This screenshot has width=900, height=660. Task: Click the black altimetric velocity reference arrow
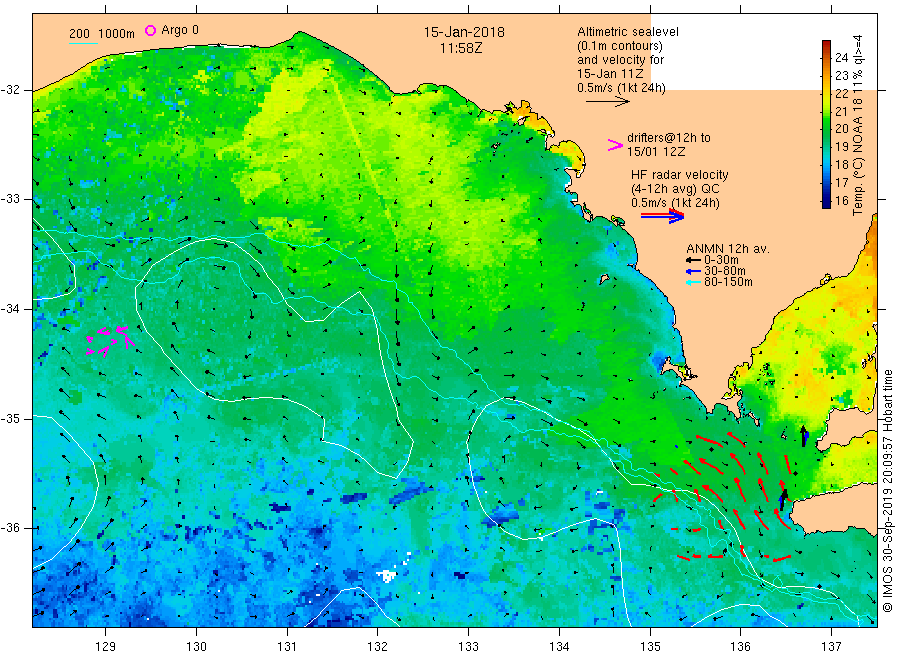607,102
